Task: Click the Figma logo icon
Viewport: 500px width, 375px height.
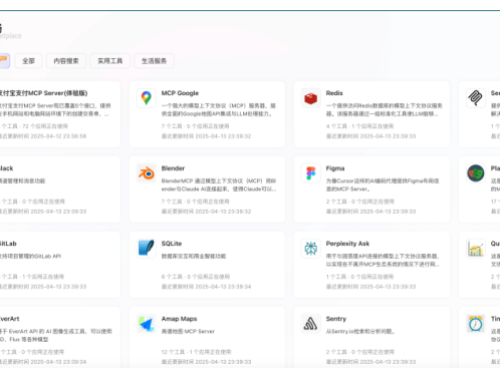Action: click(x=311, y=173)
